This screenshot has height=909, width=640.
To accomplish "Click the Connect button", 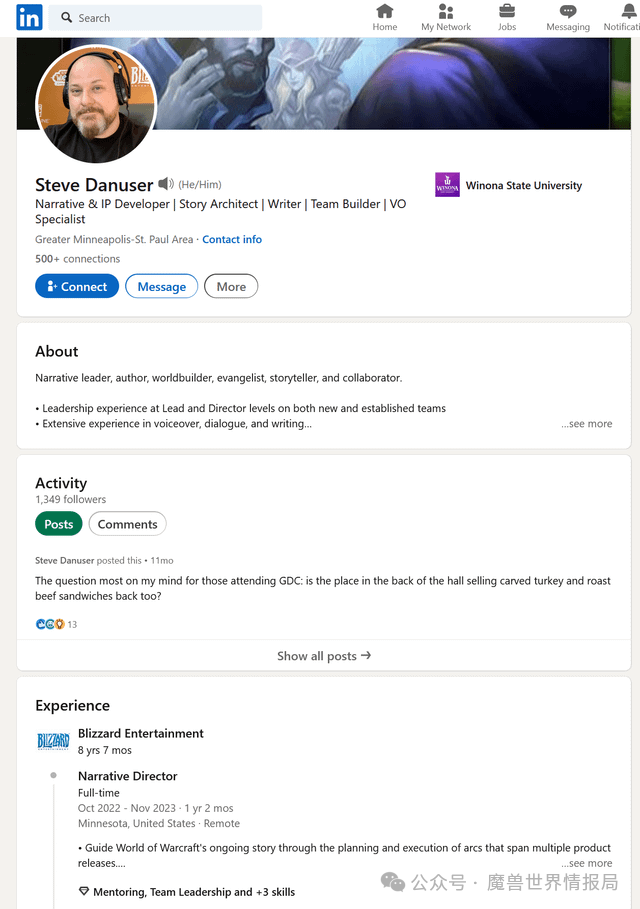I will point(77,286).
